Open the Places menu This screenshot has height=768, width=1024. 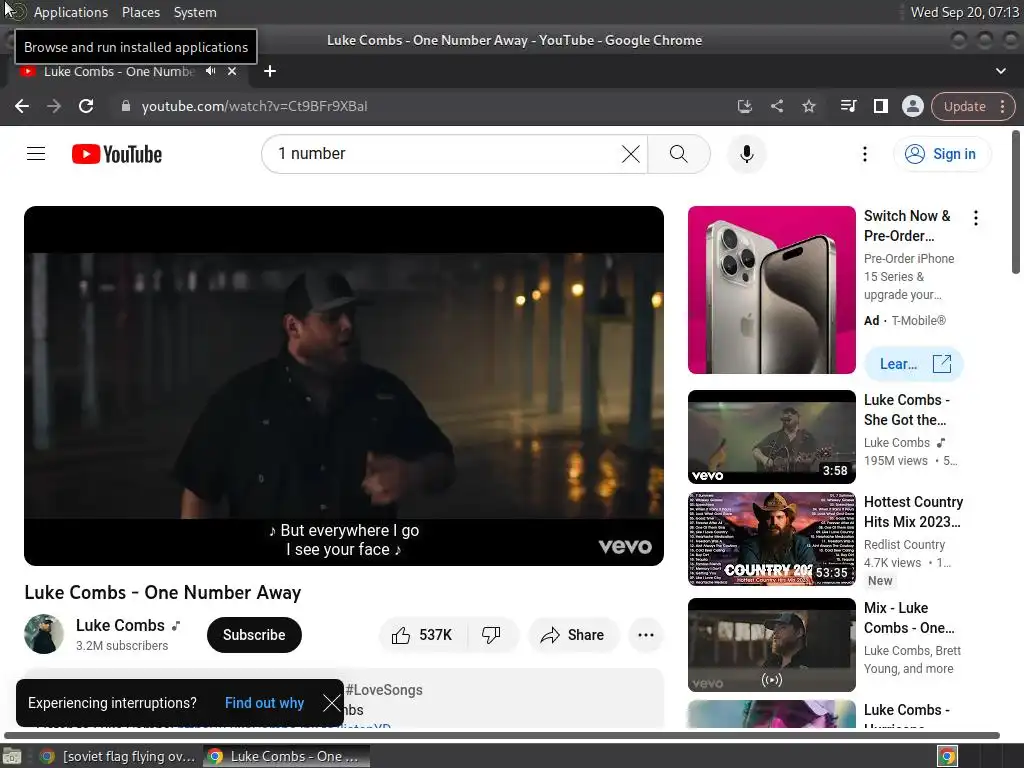(140, 12)
